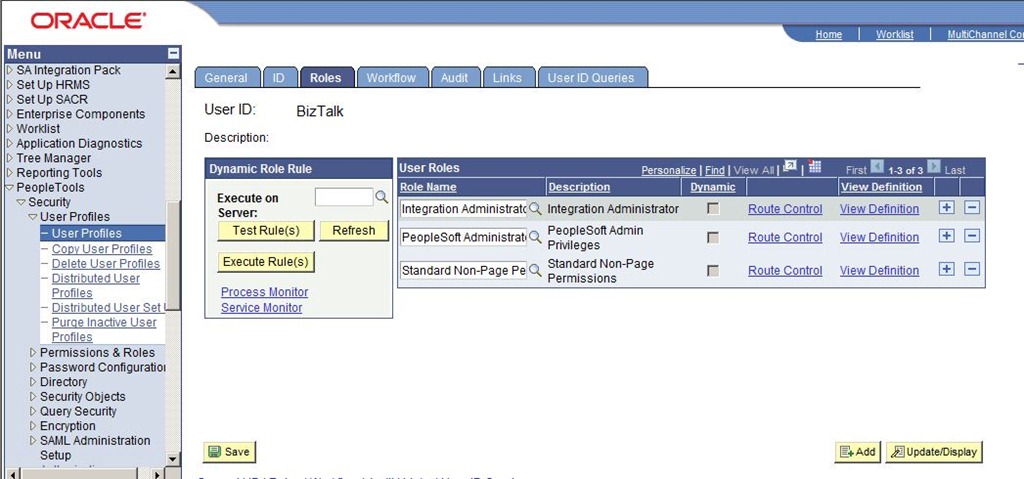Save the user profile

[229, 452]
